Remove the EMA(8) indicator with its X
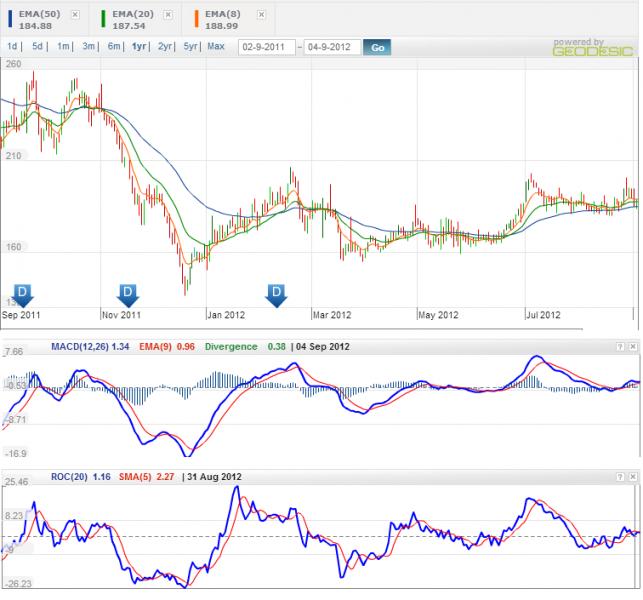The width and height of the screenshot is (643, 600). [x=261, y=15]
